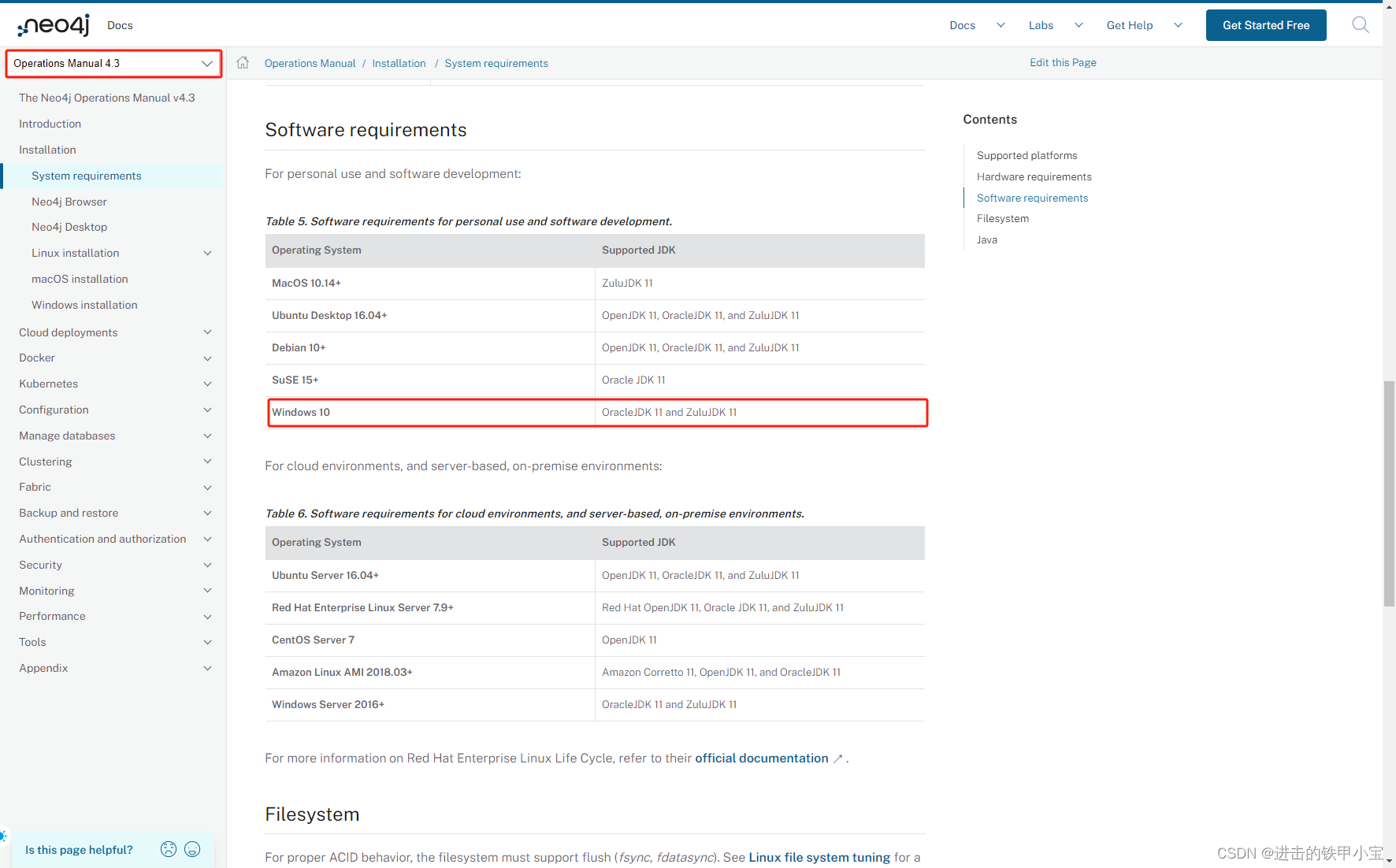Screen dimensions: 1396x868
Task: Click the sad face feedback icon
Action: [169, 849]
